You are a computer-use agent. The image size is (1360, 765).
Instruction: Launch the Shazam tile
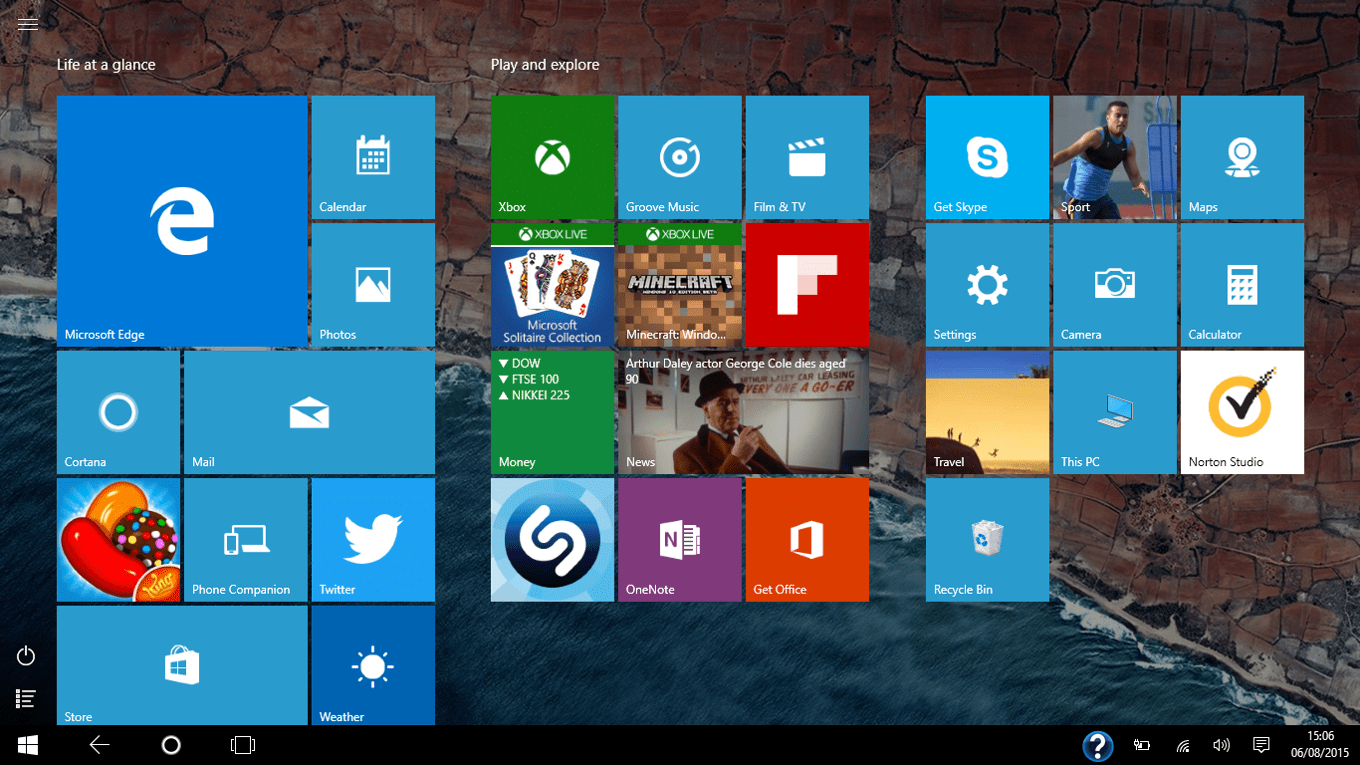[x=552, y=540]
